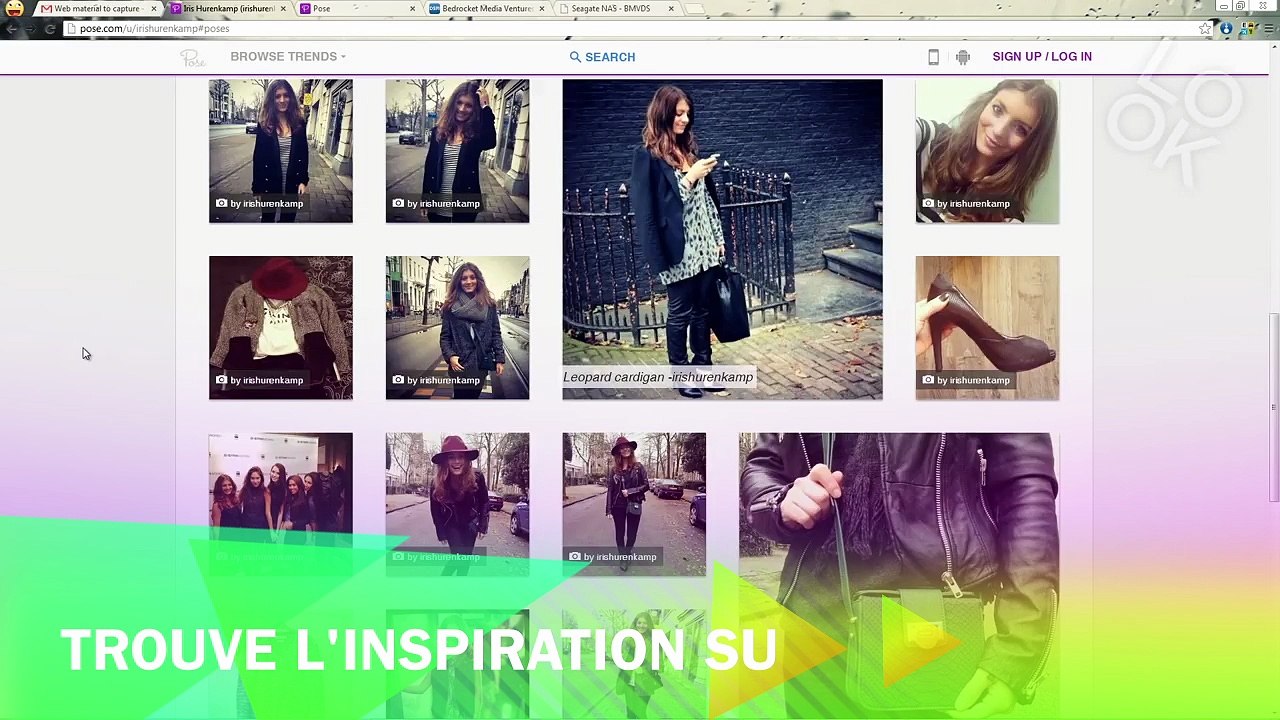This screenshot has height=720, width=1280.
Task: Open the top-left photo of woman in striped top
Action: 281,151
